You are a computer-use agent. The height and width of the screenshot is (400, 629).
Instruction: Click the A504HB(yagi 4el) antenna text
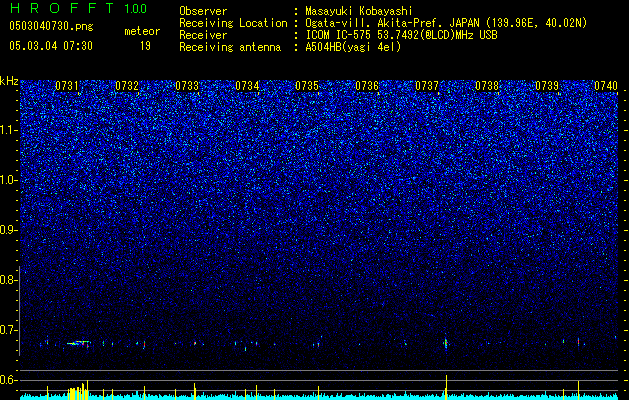(353, 47)
